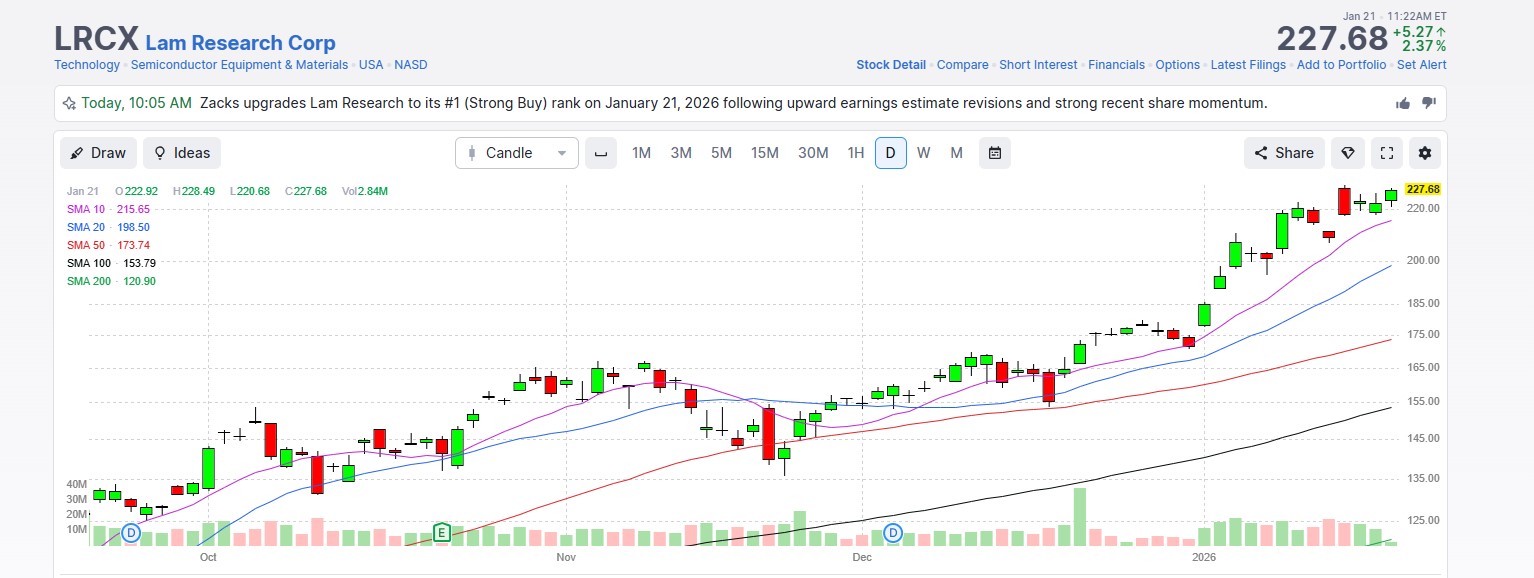Select the 1H timeframe

click(x=855, y=153)
